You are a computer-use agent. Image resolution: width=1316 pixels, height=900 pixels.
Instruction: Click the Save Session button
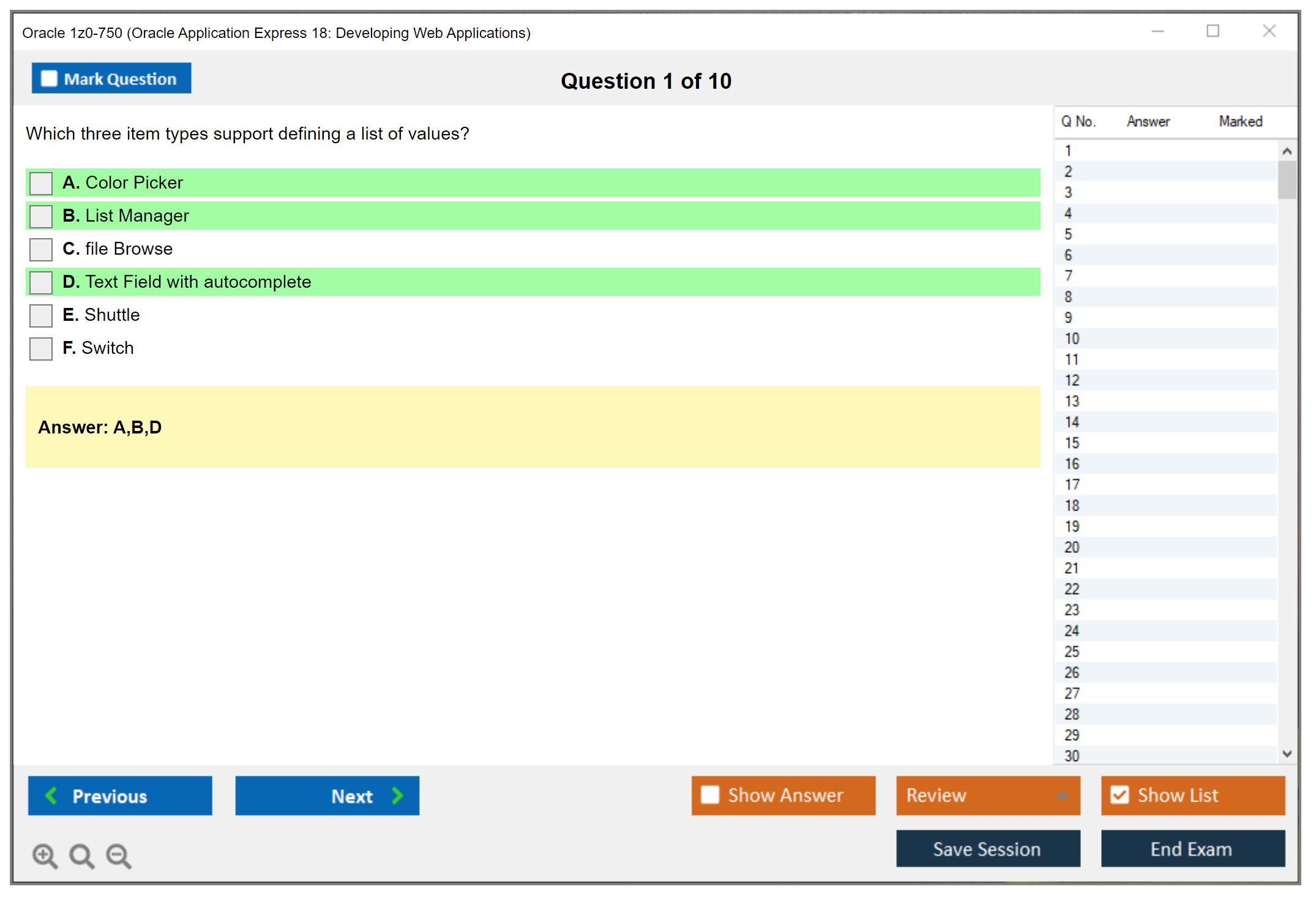987,849
